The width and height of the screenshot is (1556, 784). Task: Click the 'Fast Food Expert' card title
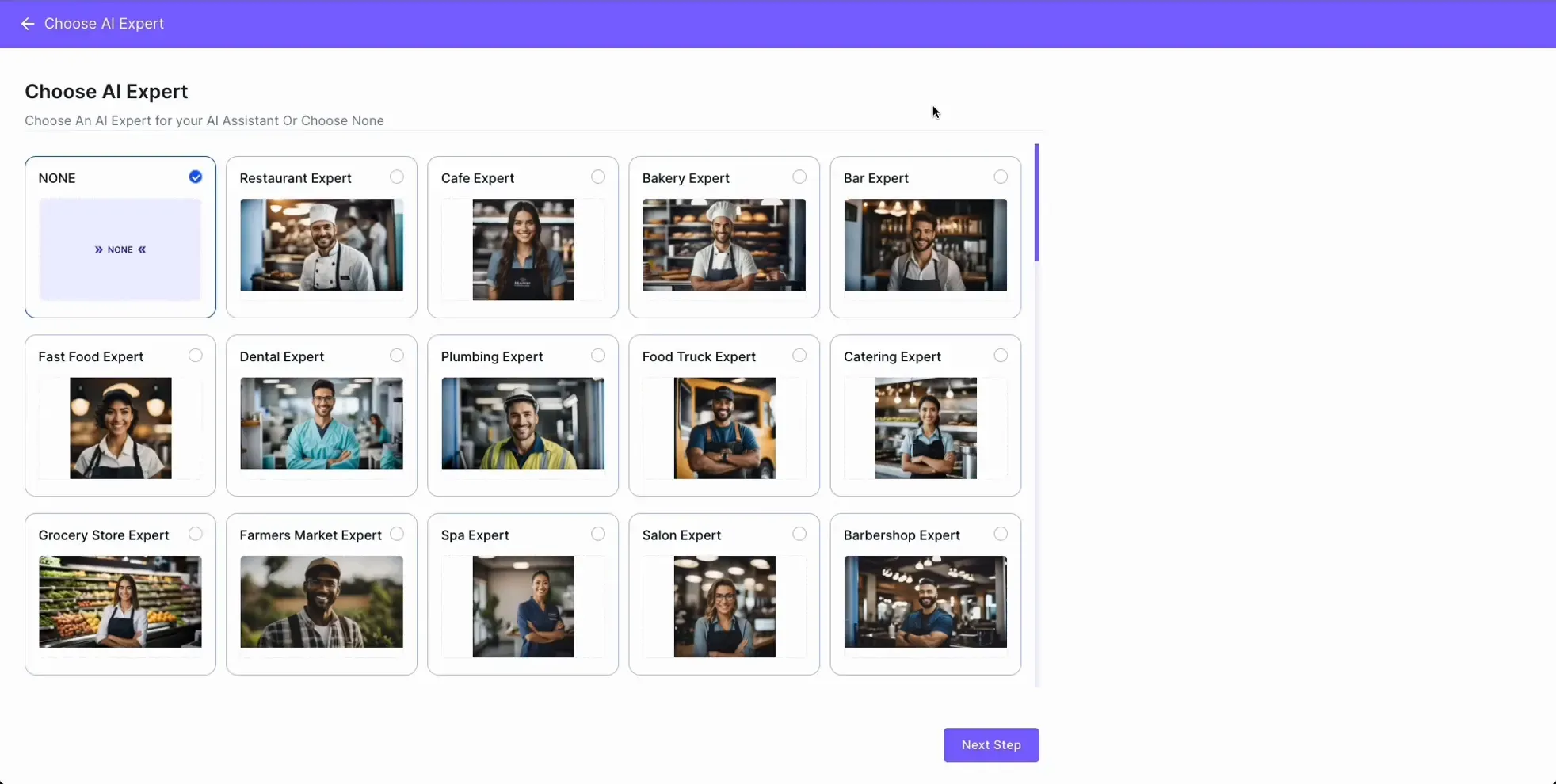click(x=91, y=356)
